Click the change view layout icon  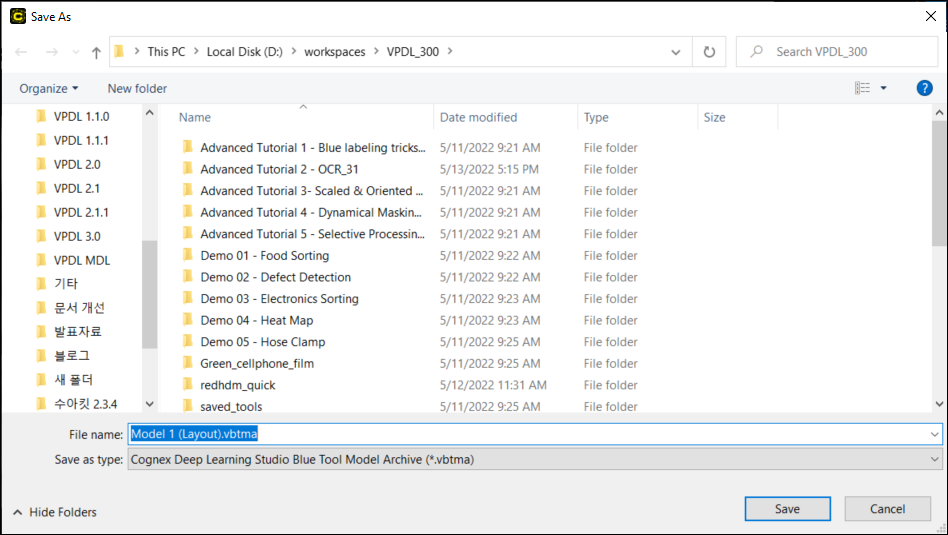[862, 88]
